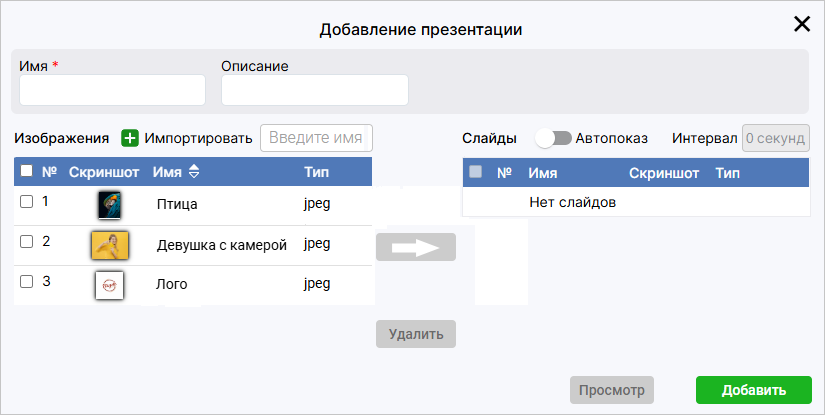Click the Тип column header in images table
Screen dimensions: 825x415
[x=316, y=172]
